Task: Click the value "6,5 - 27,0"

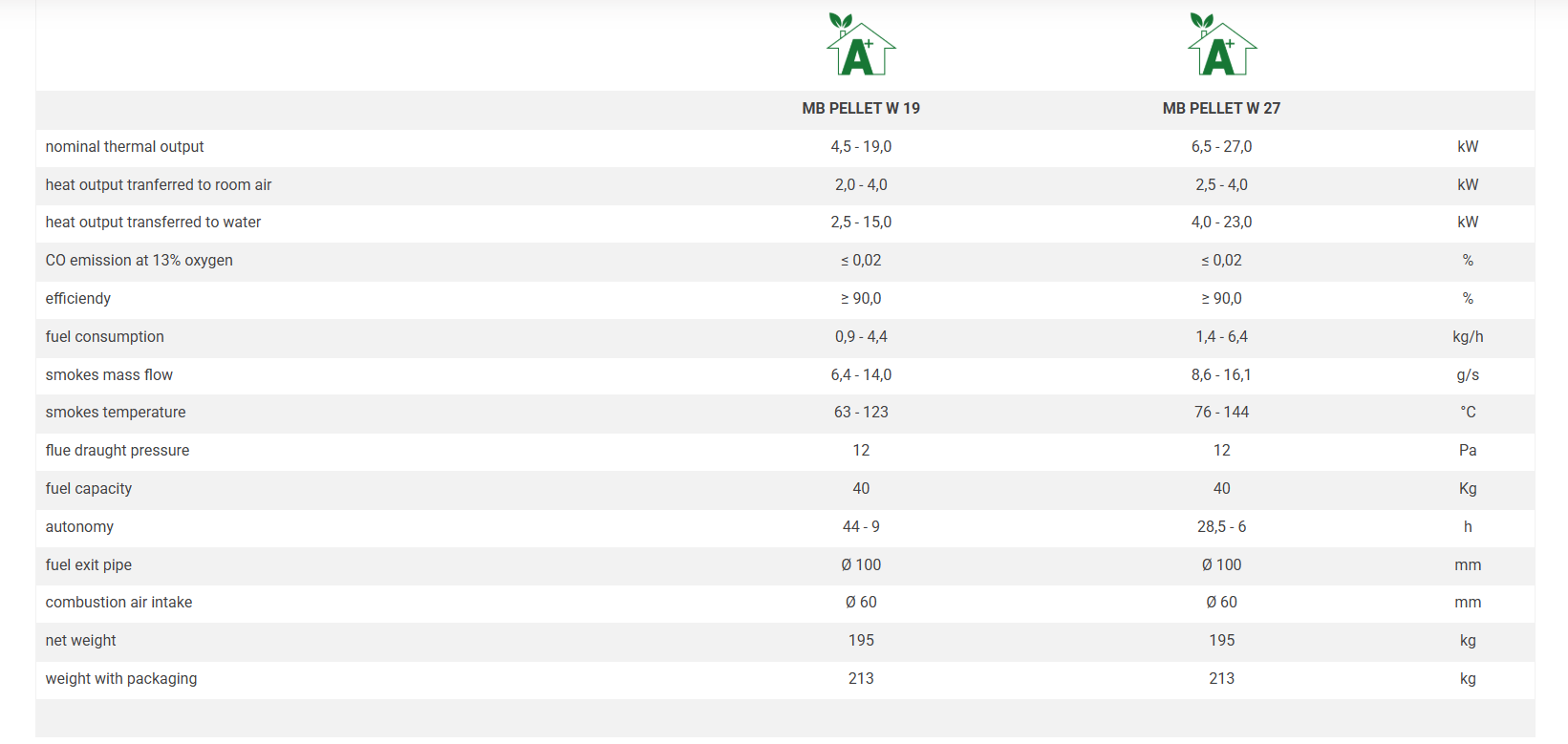Action: tap(1221, 147)
